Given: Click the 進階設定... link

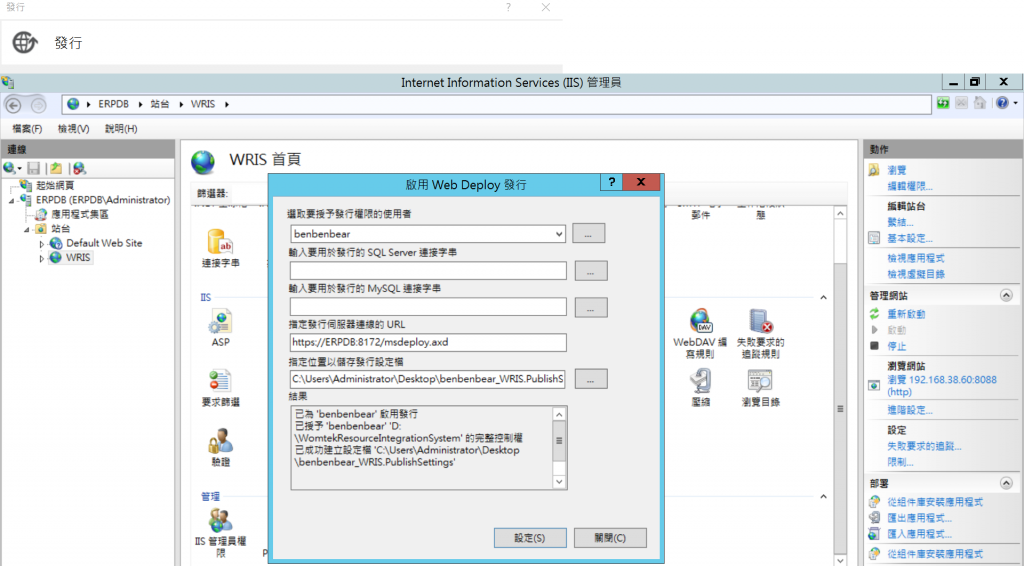Looking at the screenshot, I should [910, 410].
